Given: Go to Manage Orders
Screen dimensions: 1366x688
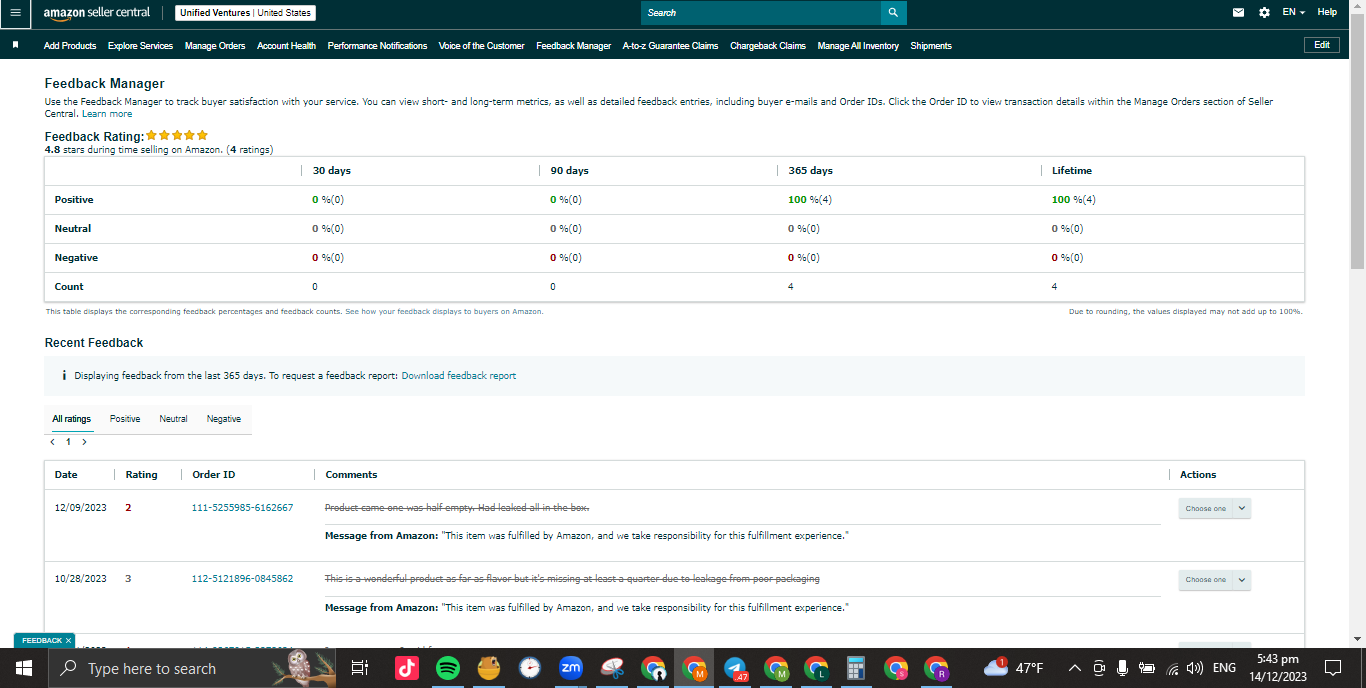Looking at the screenshot, I should tap(215, 46).
